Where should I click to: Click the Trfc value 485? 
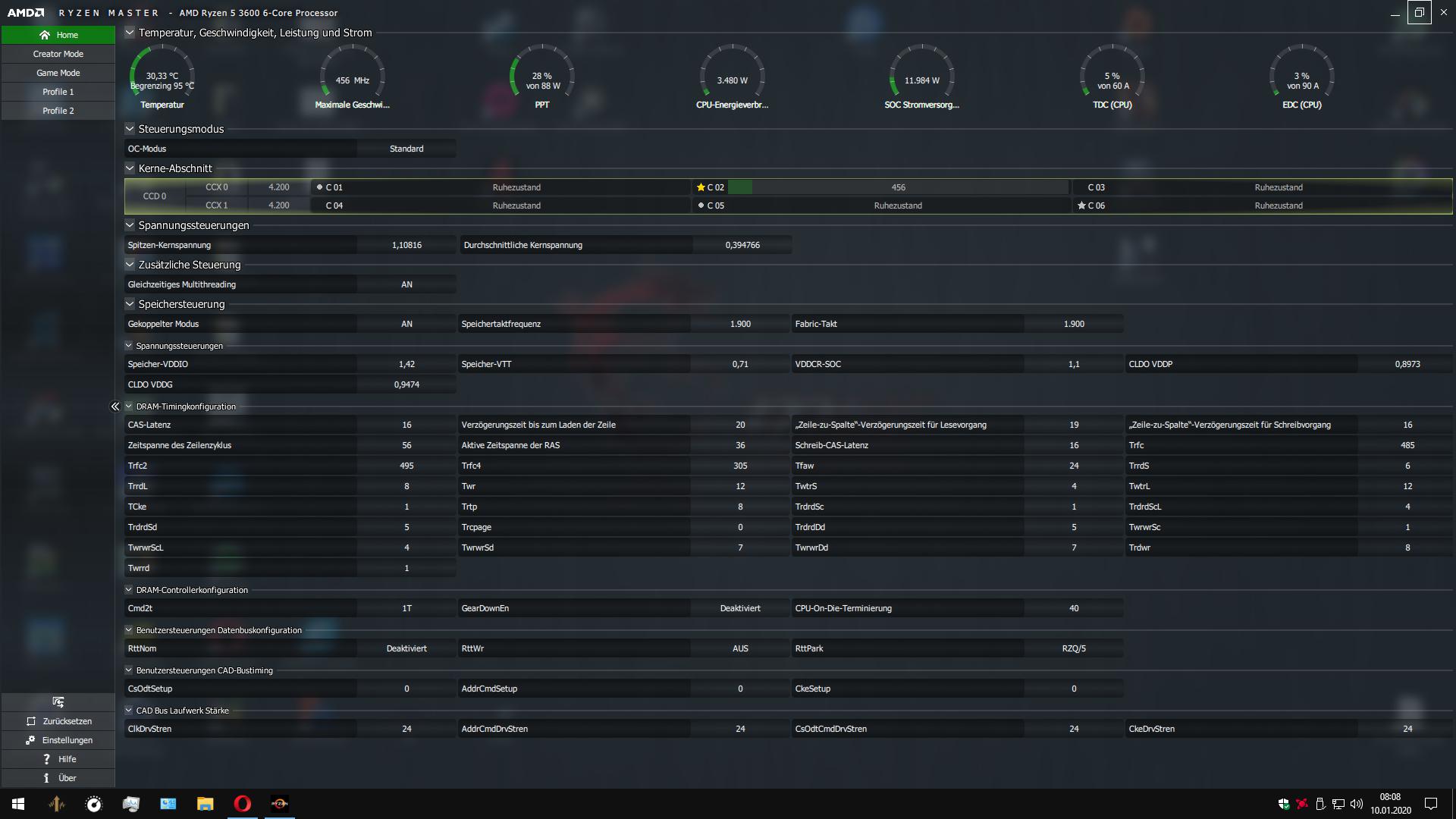coord(1407,445)
